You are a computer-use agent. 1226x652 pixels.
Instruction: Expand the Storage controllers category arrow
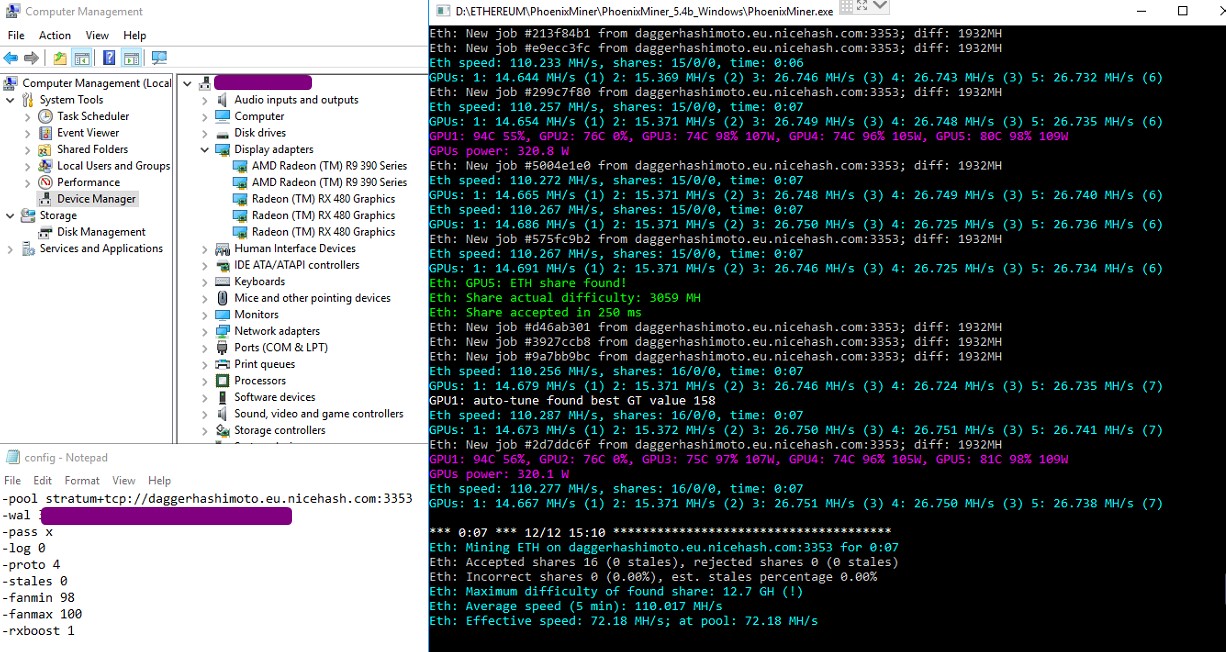point(205,431)
